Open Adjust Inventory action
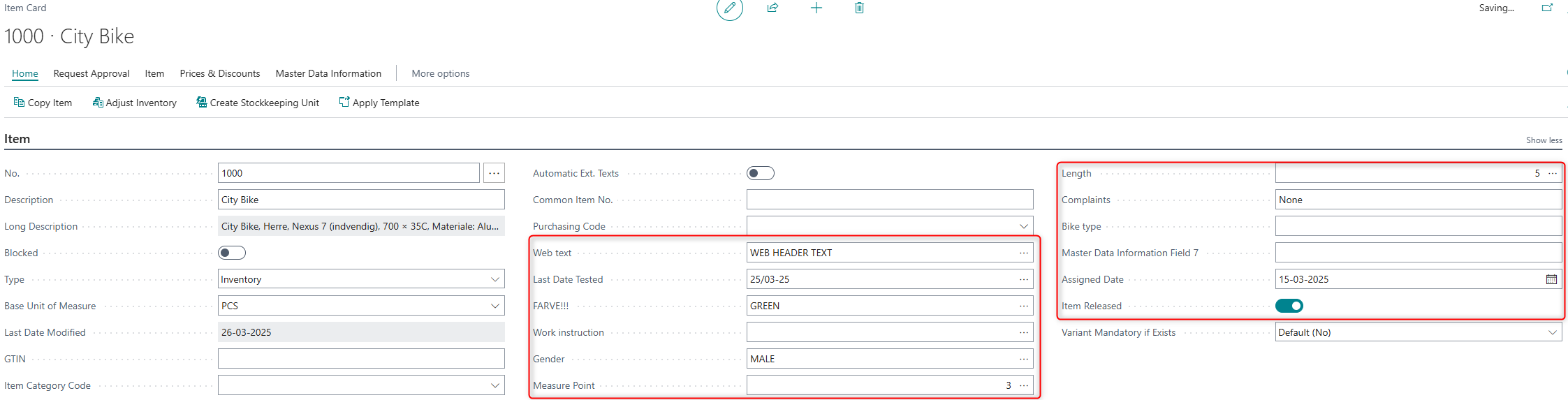Image resolution: width=1568 pixels, height=400 pixels. click(134, 103)
